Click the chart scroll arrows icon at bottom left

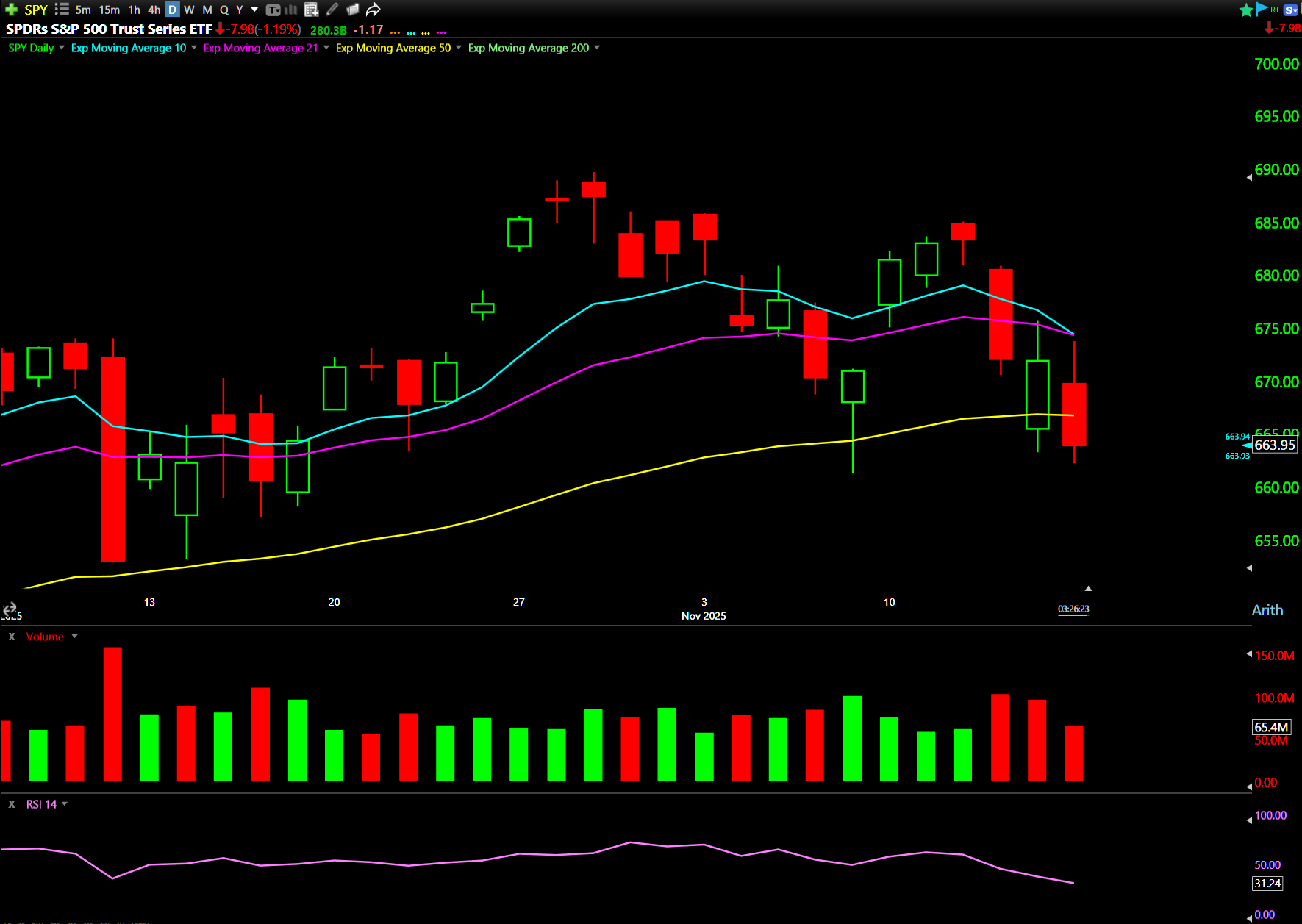tap(10, 609)
